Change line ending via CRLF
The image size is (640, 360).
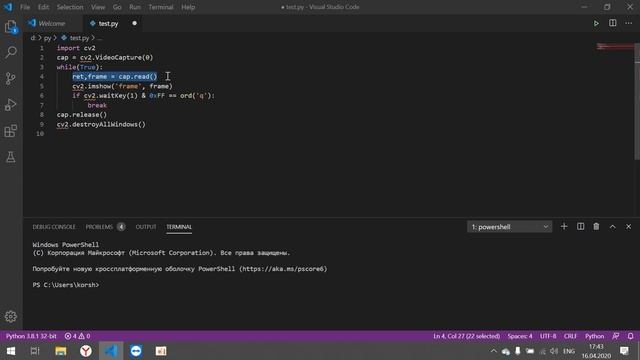pos(570,336)
